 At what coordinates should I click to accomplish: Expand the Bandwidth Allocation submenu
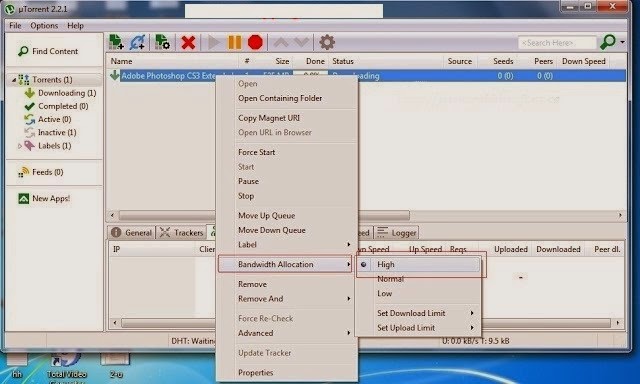[x=285, y=264]
